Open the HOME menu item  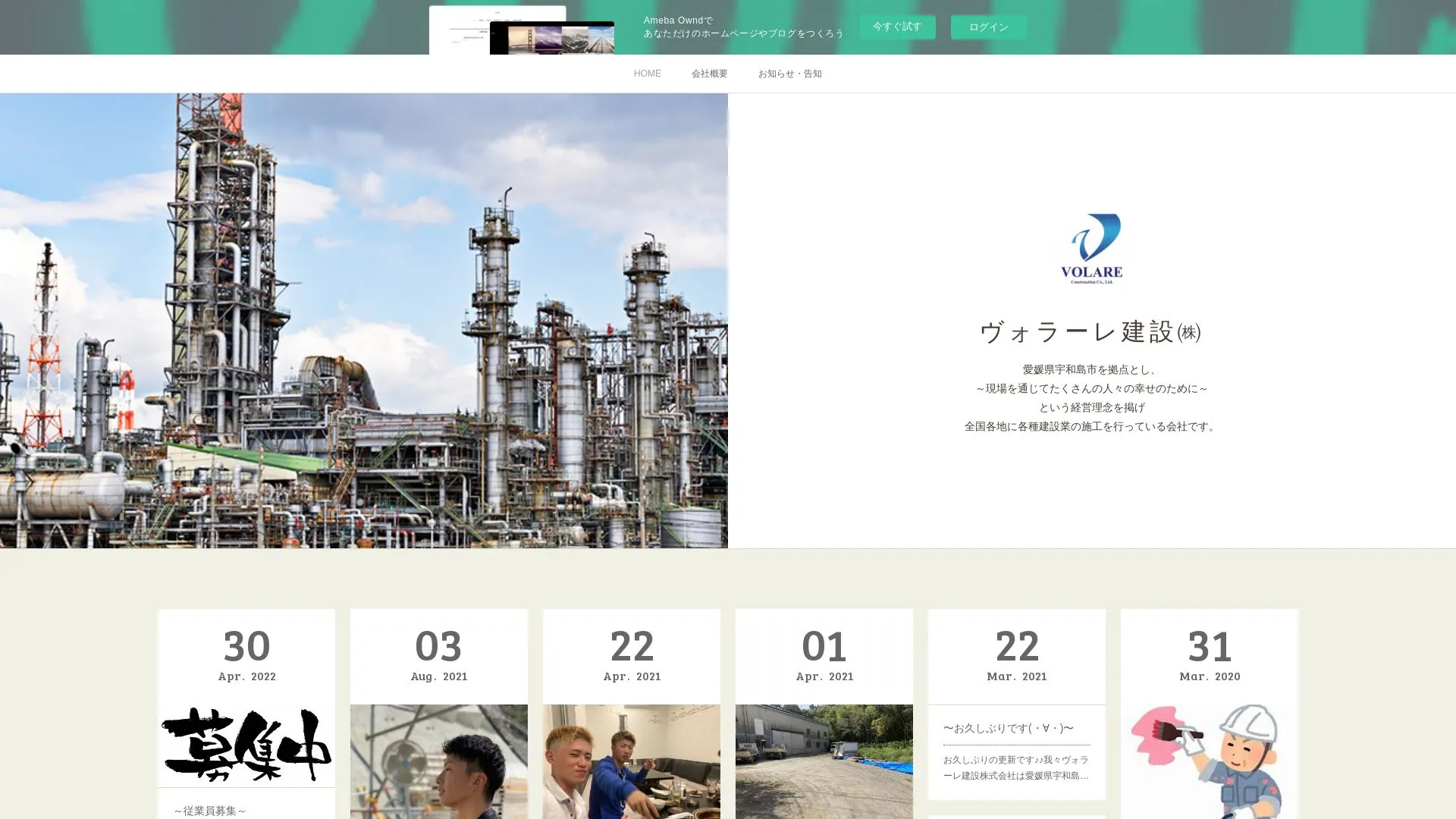pyautogui.click(x=647, y=74)
